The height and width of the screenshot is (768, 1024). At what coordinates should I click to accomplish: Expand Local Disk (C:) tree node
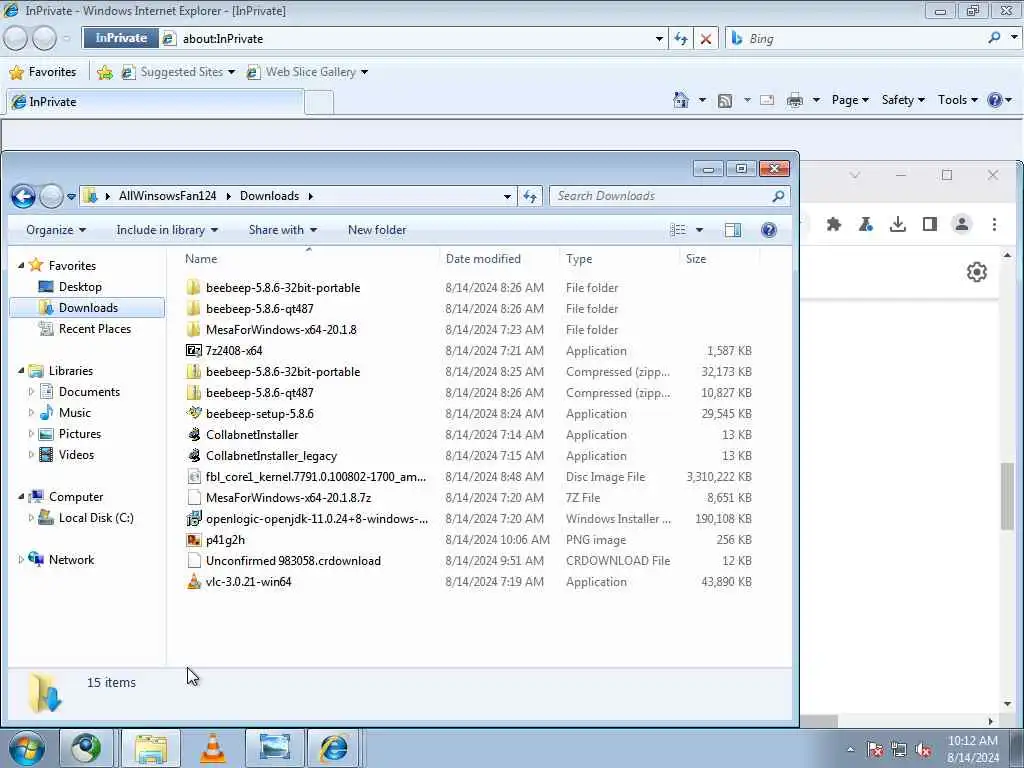(31, 518)
